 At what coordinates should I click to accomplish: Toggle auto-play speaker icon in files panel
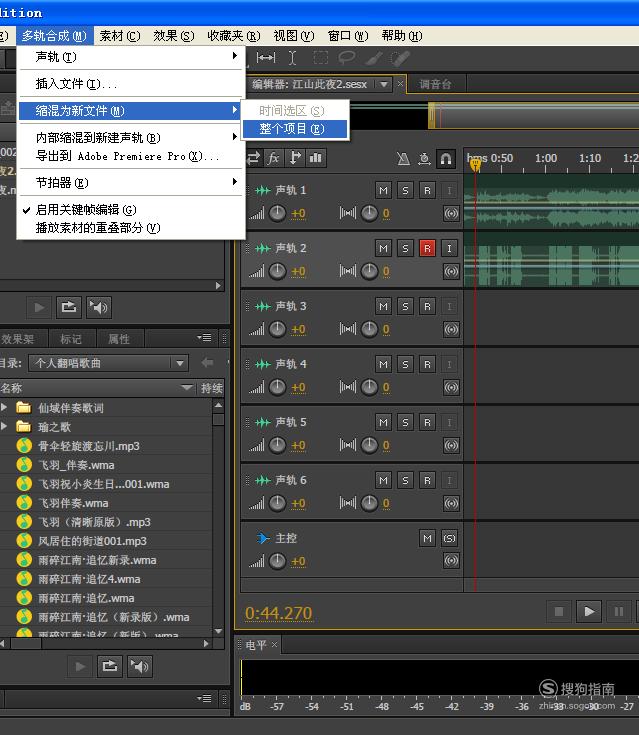pyautogui.click(x=99, y=308)
